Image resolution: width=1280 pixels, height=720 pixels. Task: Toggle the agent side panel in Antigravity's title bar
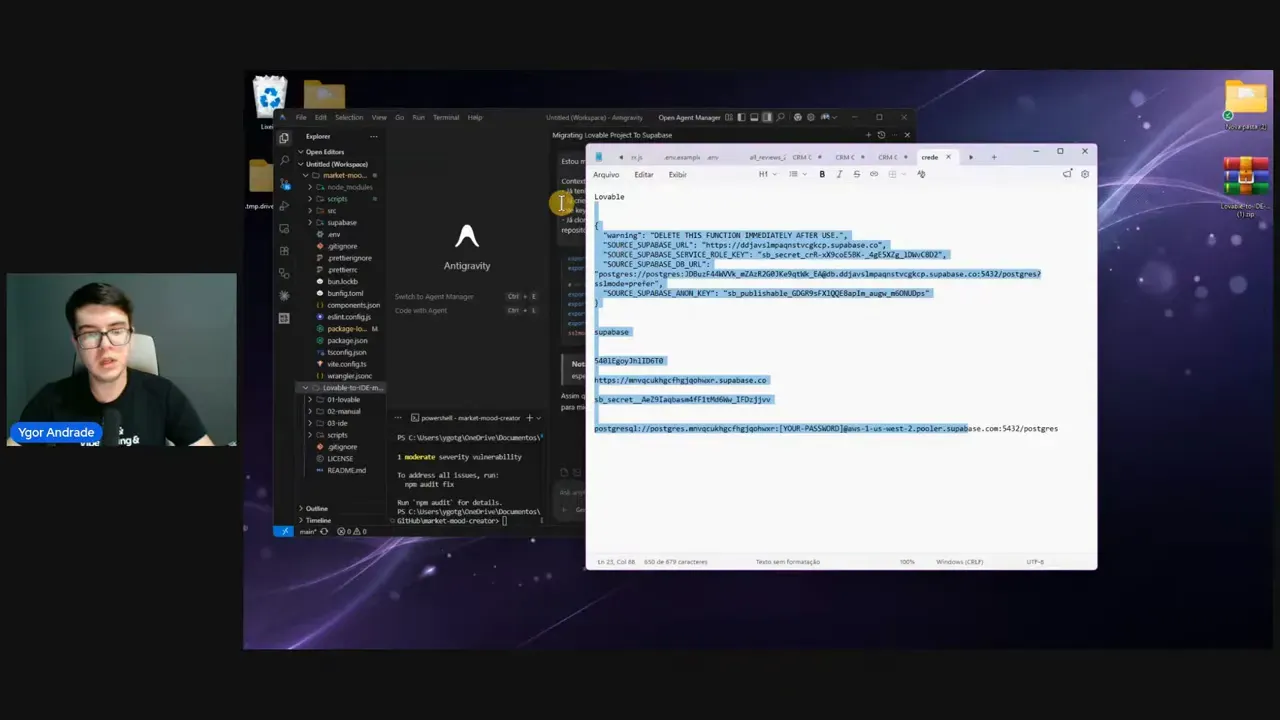point(767,117)
